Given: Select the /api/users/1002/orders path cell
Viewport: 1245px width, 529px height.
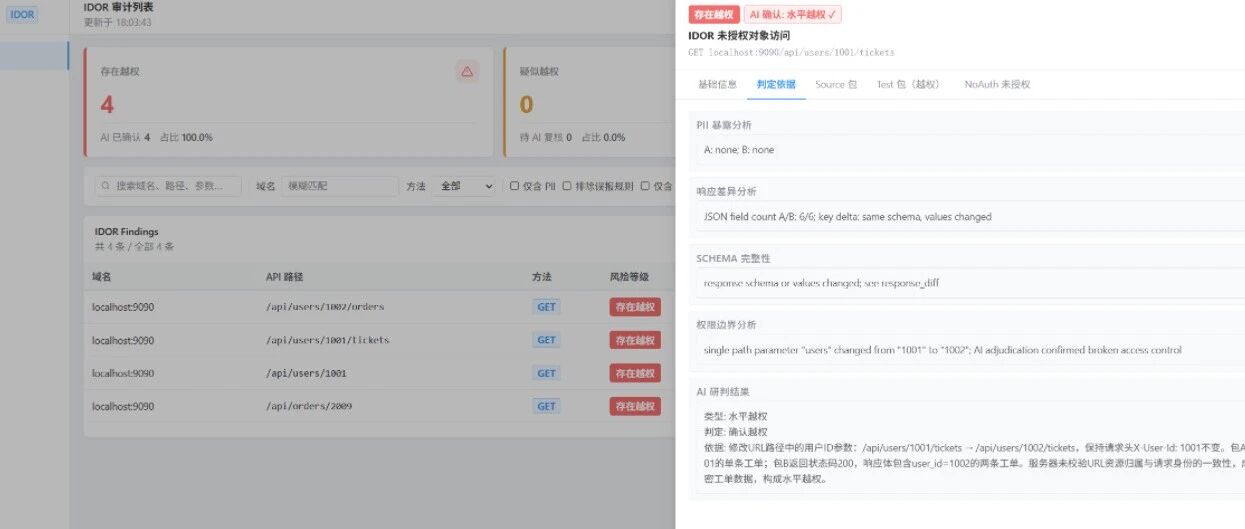Looking at the screenshot, I should [325, 307].
